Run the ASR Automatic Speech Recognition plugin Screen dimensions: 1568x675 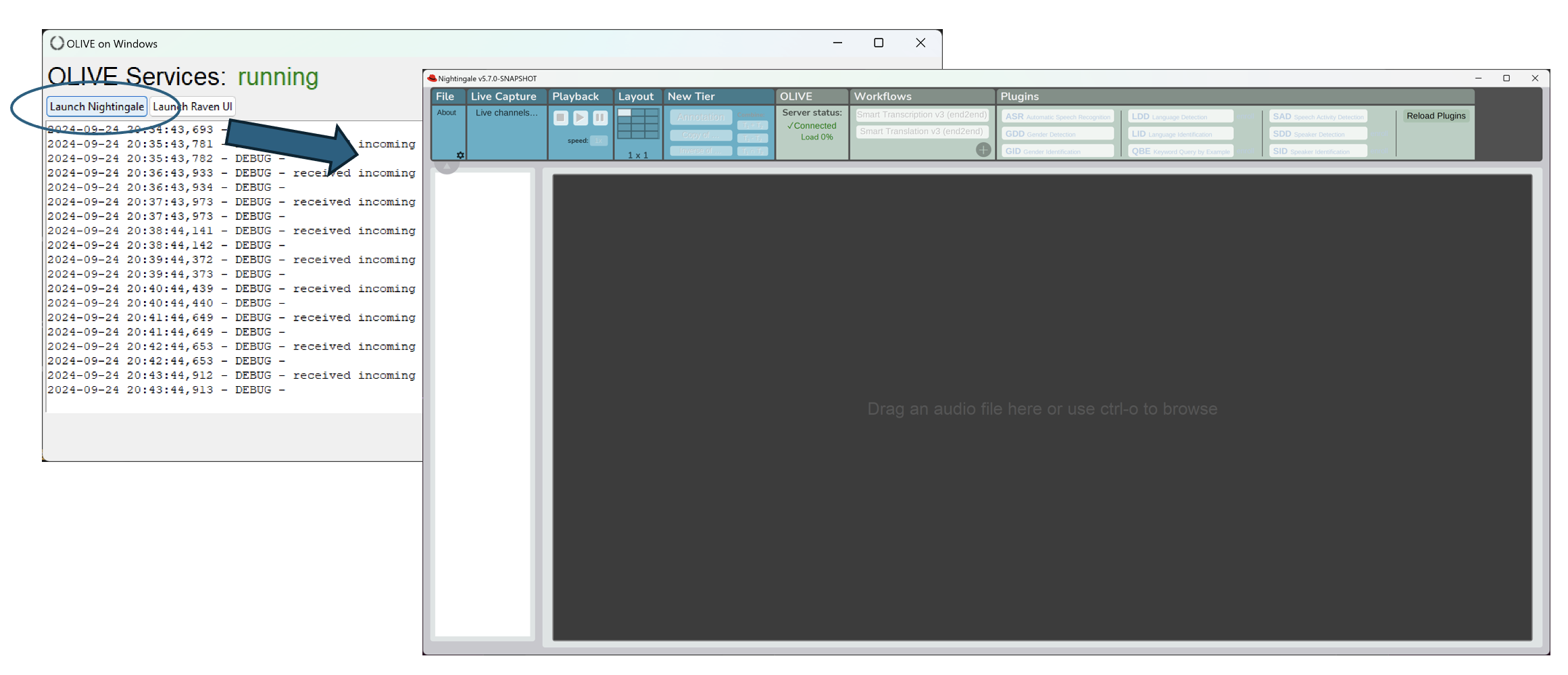[1057, 116]
